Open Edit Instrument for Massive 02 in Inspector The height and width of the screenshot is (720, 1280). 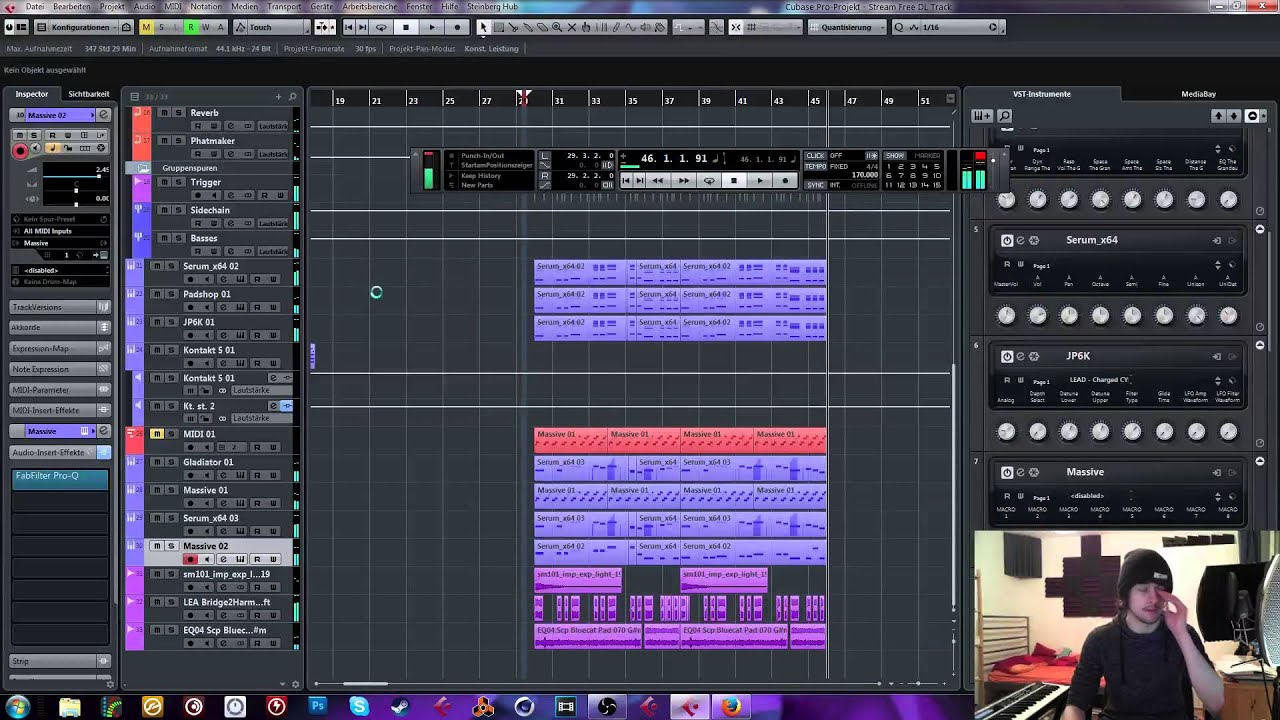point(101,115)
